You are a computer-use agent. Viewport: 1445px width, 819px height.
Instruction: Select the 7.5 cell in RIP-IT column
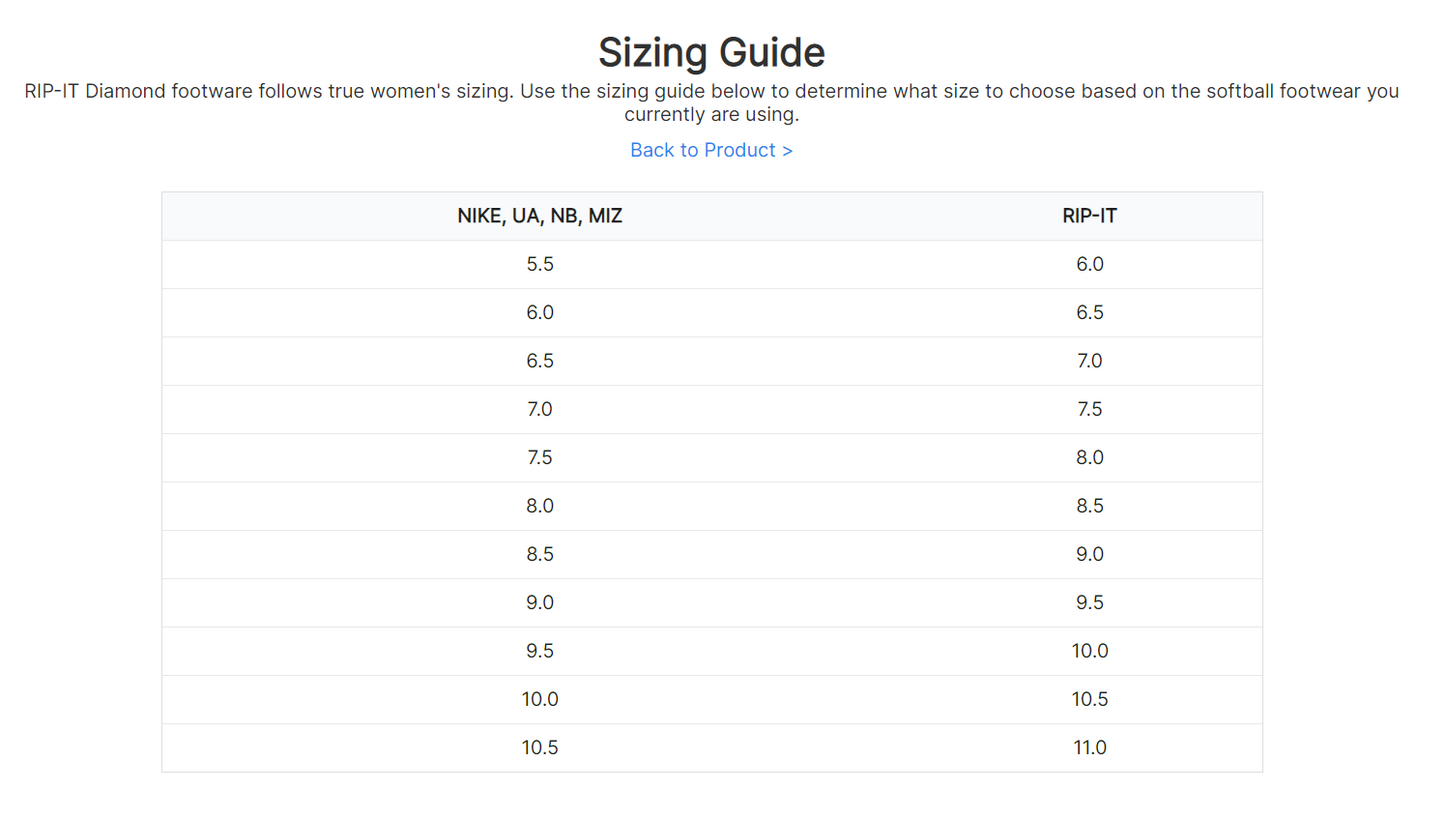click(1090, 409)
